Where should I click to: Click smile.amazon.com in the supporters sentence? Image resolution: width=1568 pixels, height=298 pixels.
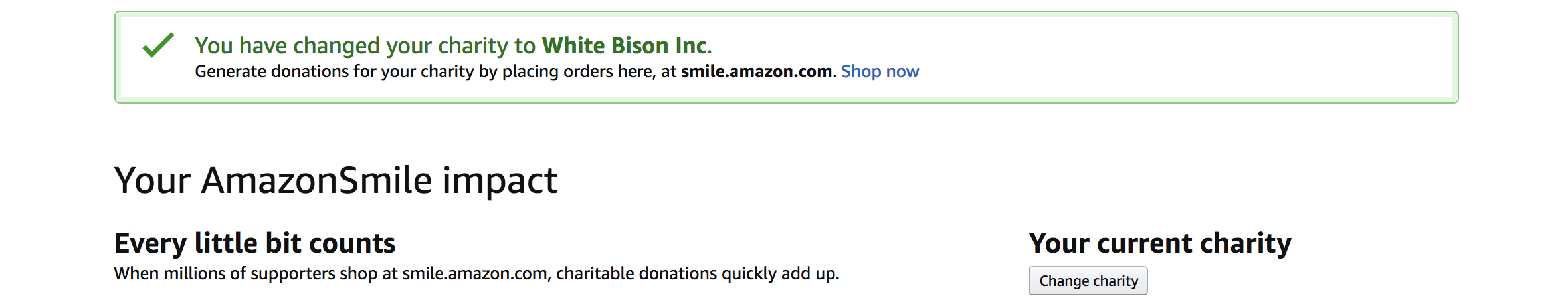pyautogui.click(x=476, y=273)
